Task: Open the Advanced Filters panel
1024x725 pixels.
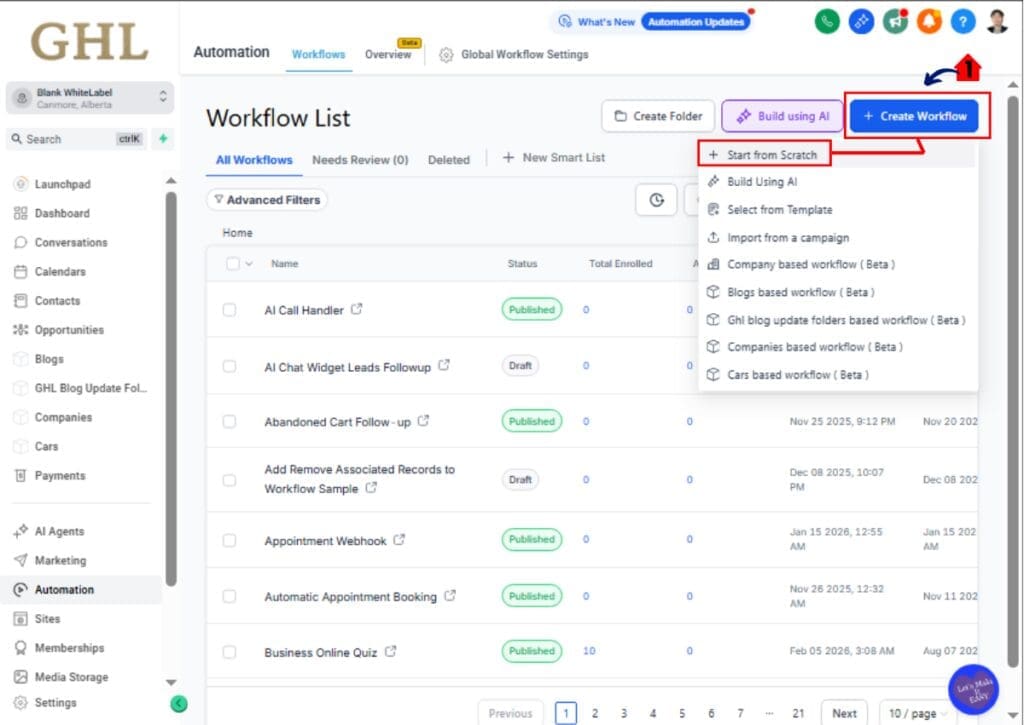Action: (x=267, y=200)
